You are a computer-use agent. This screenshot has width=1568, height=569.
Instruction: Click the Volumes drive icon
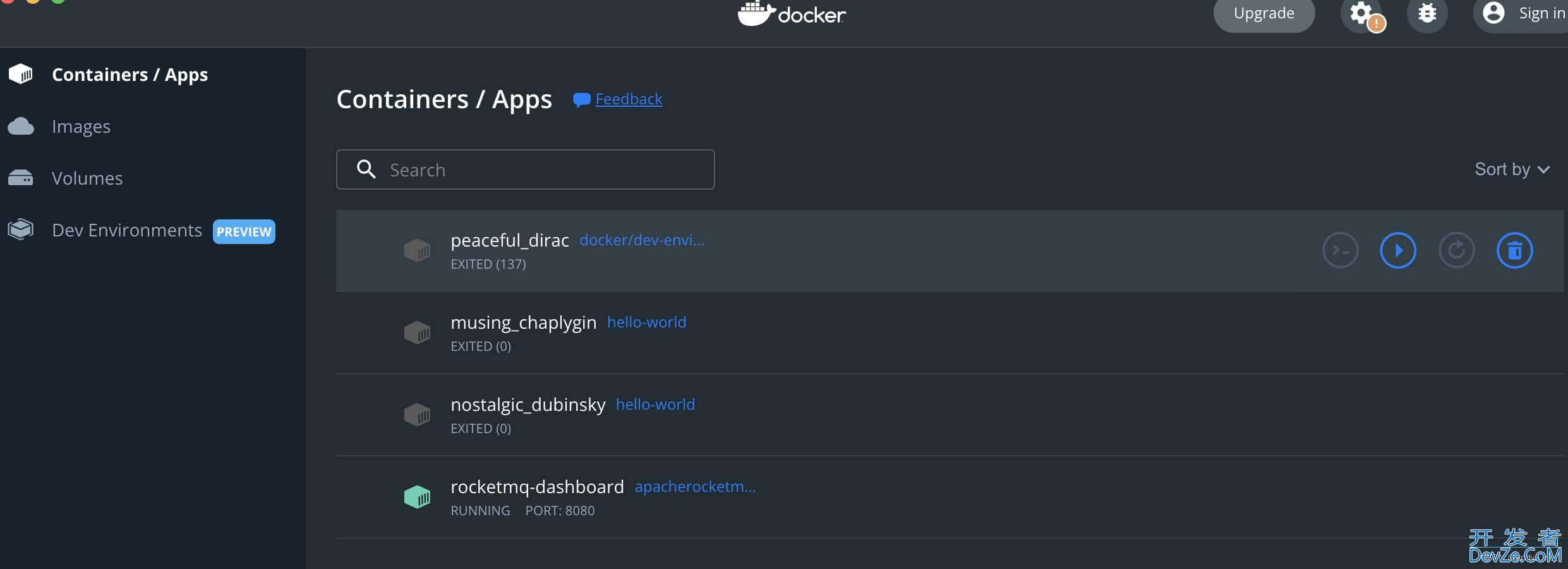pos(21,178)
